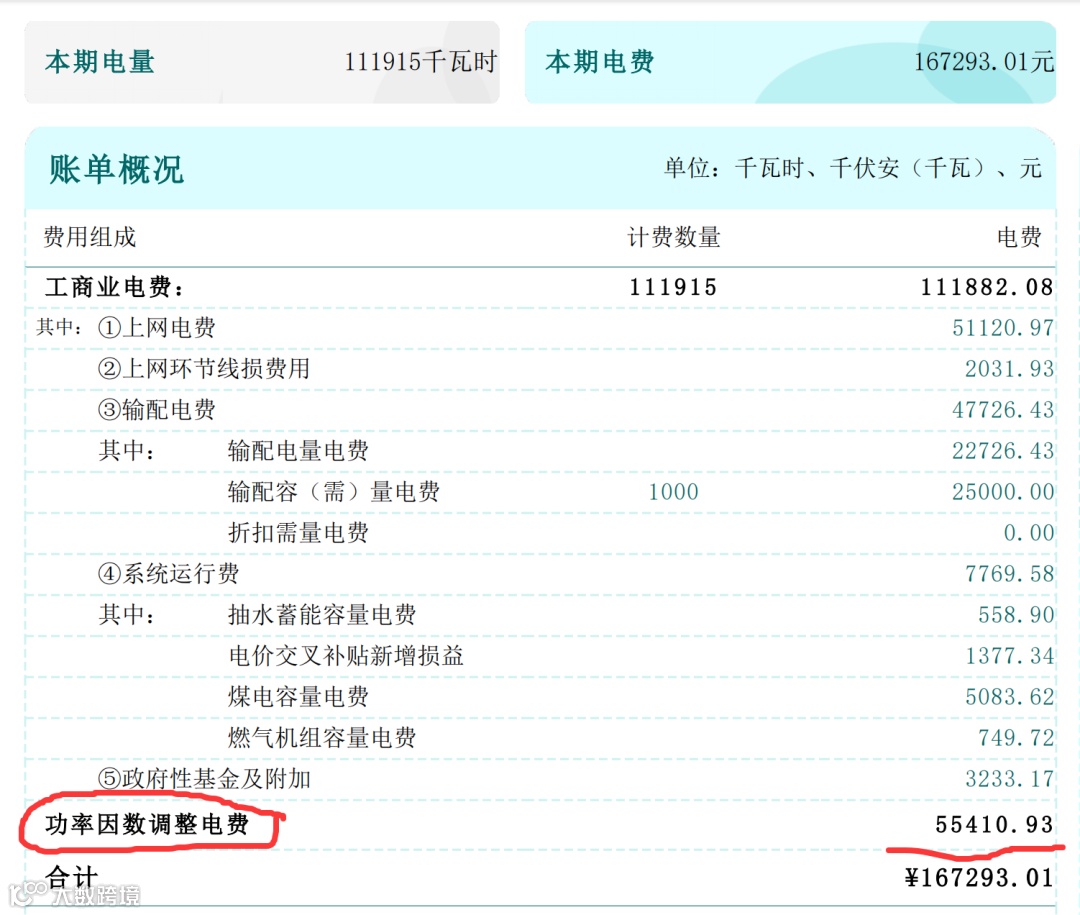This screenshot has width=1080, height=915.
Task: Click the 电费 column header
Action: point(1019,237)
